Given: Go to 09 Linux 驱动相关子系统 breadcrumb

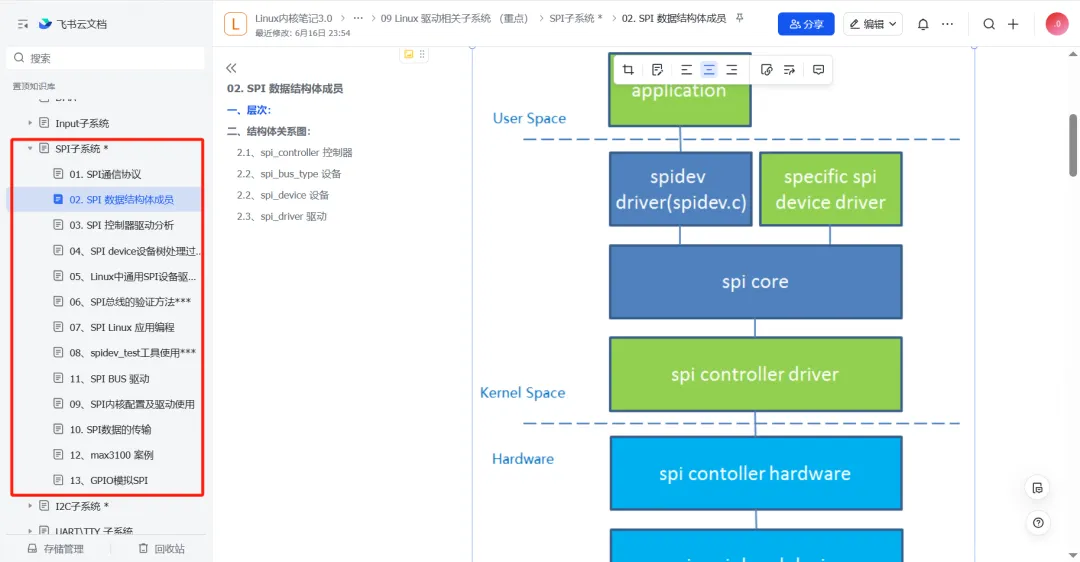Looking at the screenshot, I should click(455, 19).
